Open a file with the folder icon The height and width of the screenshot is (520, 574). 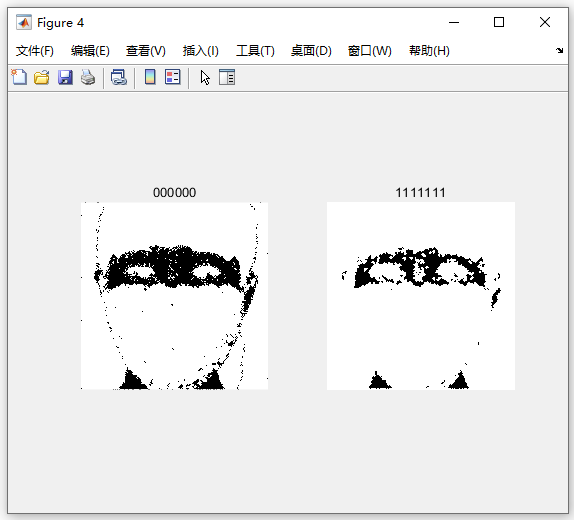click(41, 77)
